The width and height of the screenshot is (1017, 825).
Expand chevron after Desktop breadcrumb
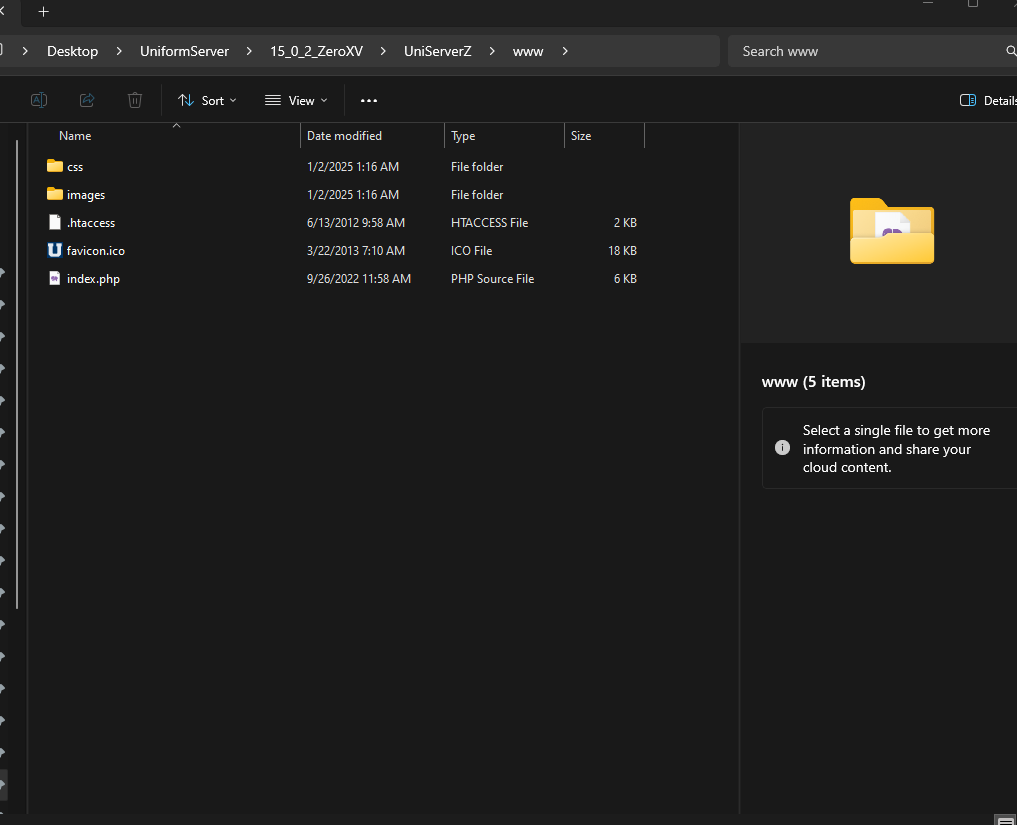(119, 51)
